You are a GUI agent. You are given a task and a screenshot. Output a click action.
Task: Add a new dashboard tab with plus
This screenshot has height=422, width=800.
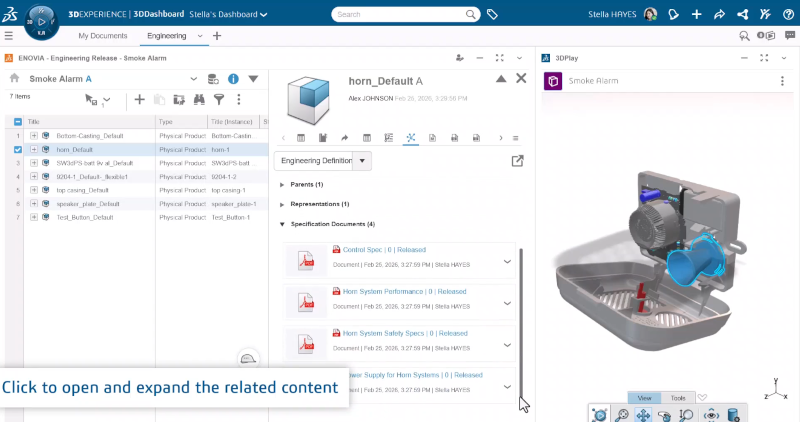pos(217,36)
